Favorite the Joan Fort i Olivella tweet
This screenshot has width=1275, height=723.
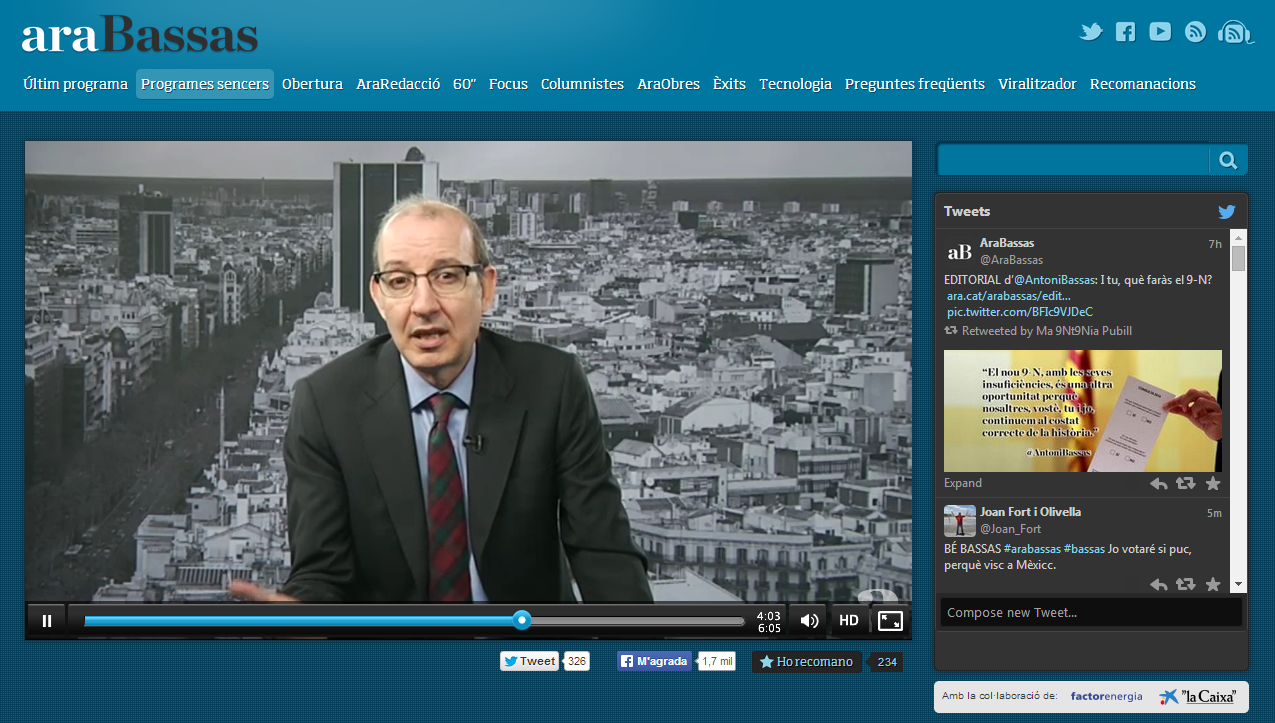pyautogui.click(x=1212, y=585)
